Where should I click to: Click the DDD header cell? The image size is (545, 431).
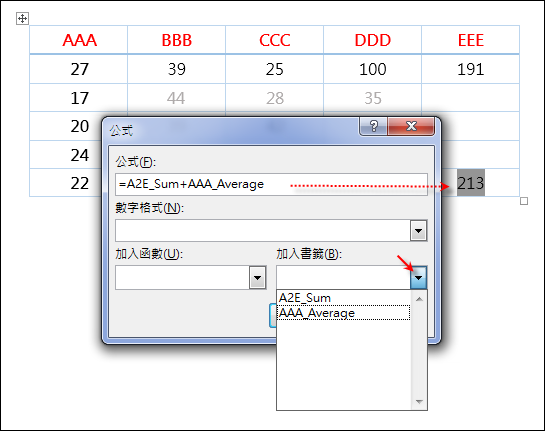click(x=373, y=40)
